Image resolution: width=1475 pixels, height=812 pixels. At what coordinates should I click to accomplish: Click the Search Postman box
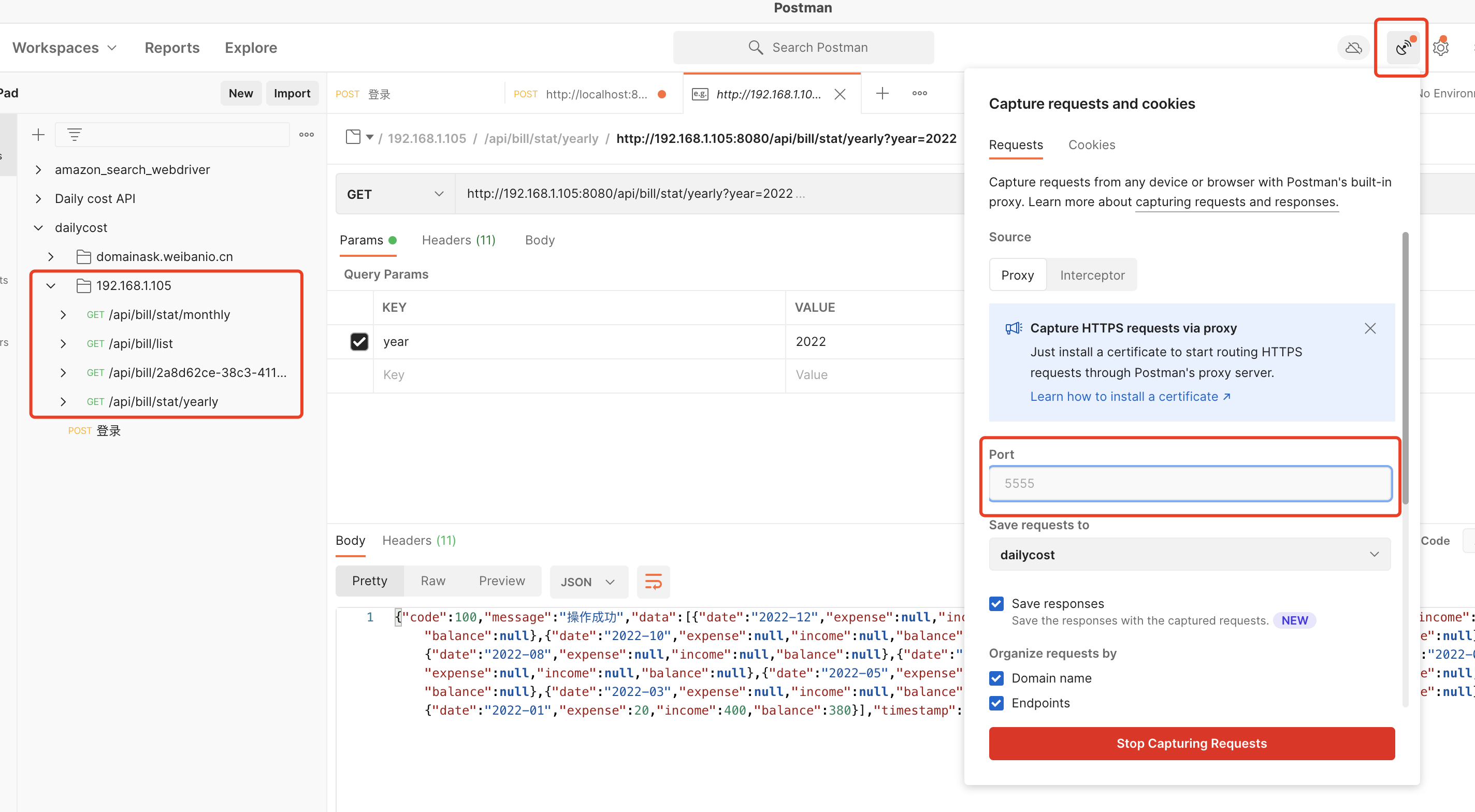pos(803,48)
